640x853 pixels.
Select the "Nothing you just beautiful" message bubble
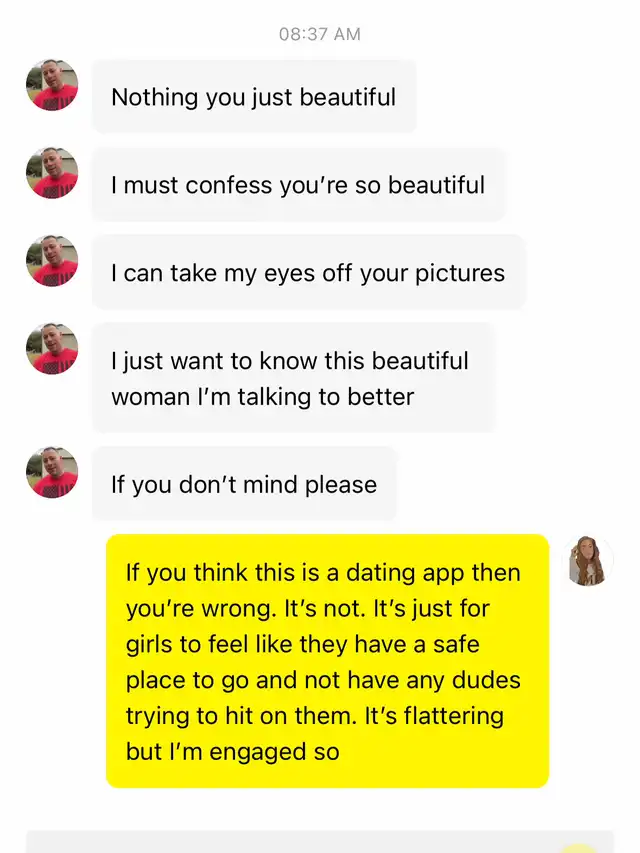tap(253, 97)
